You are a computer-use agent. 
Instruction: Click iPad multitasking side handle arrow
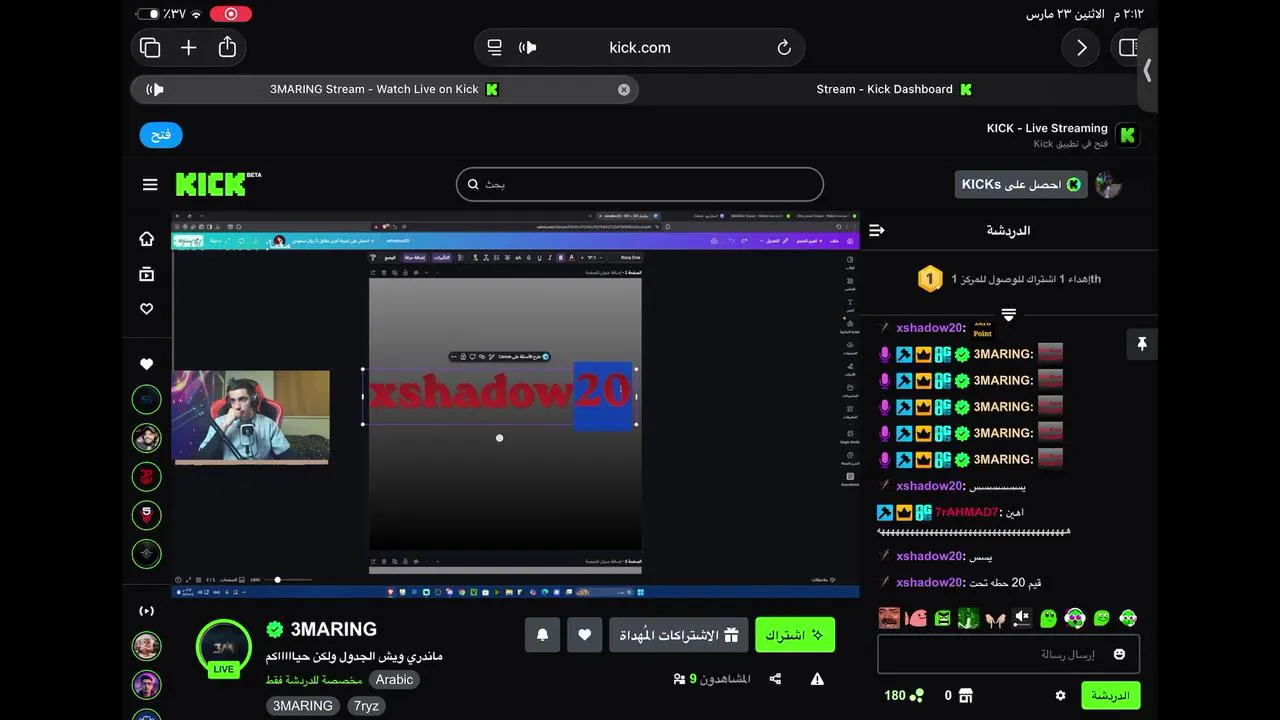click(x=1148, y=71)
